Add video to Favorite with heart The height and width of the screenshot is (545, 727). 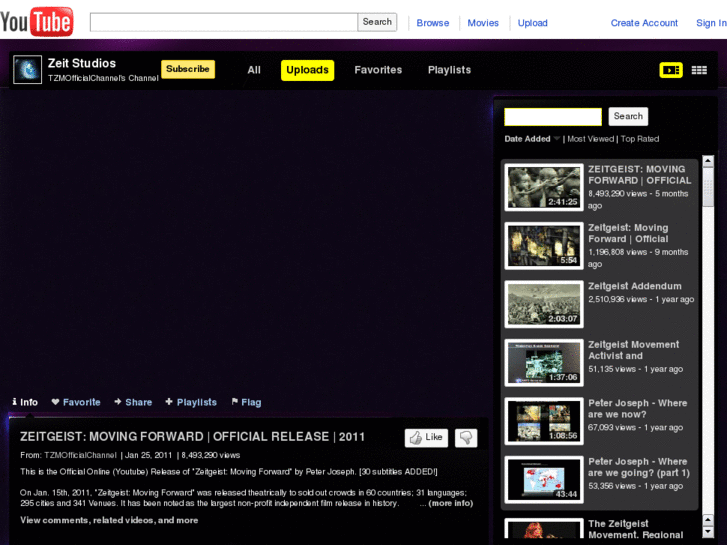pos(76,402)
